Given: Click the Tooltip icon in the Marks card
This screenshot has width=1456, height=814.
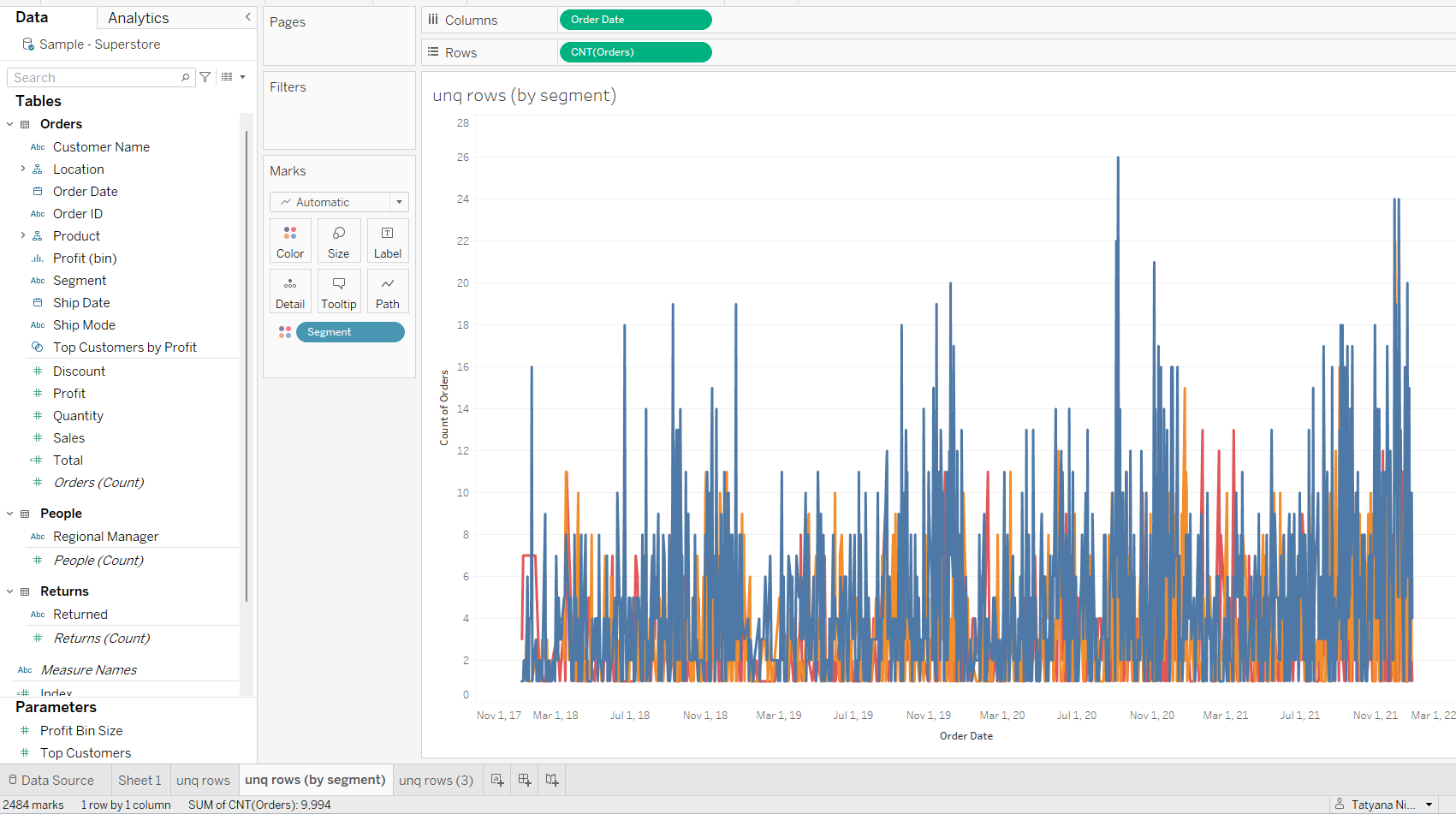Looking at the screenshot, I should coord(339,290).
